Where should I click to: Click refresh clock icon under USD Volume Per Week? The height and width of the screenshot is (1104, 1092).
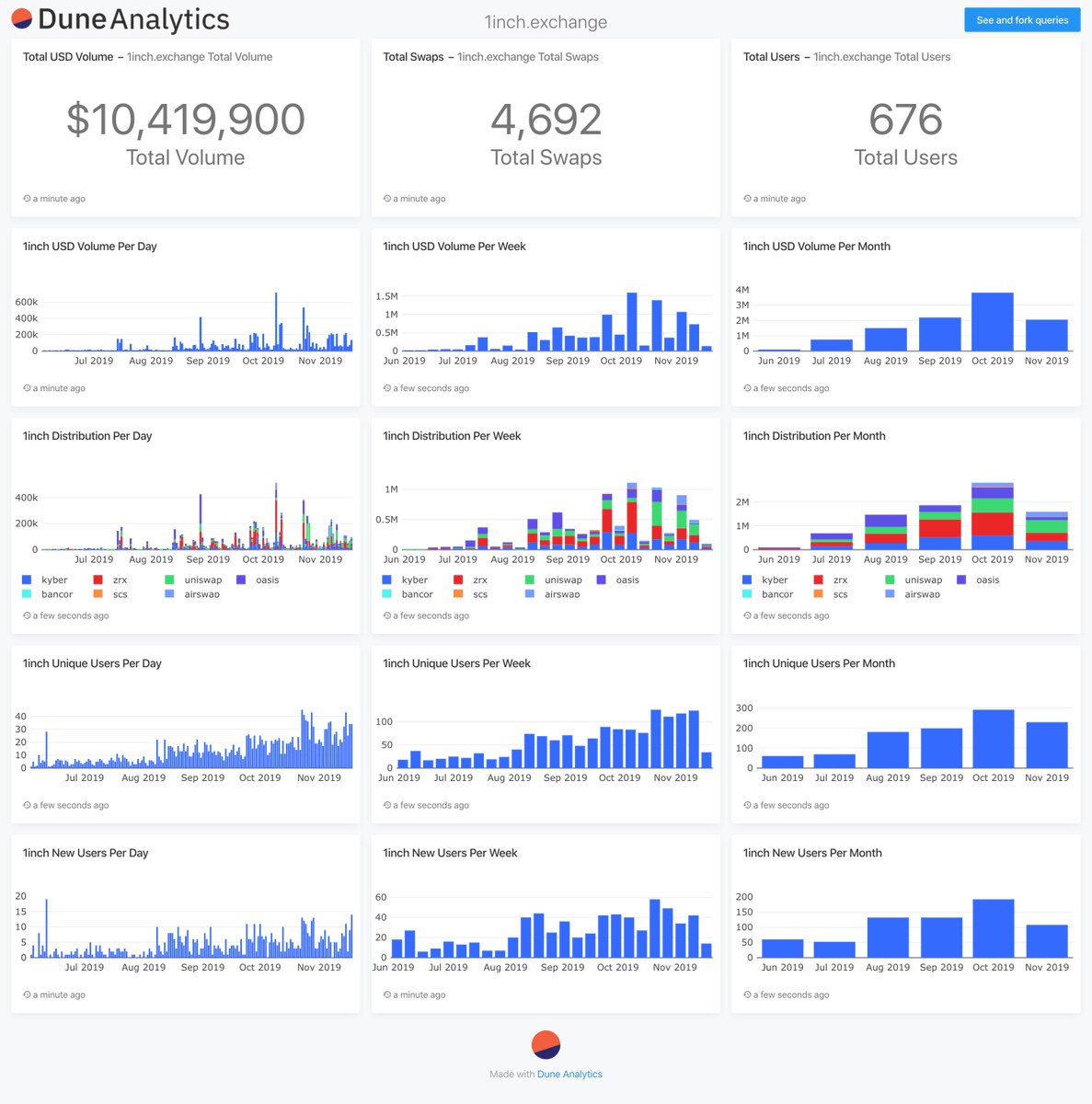coord(387,388)
